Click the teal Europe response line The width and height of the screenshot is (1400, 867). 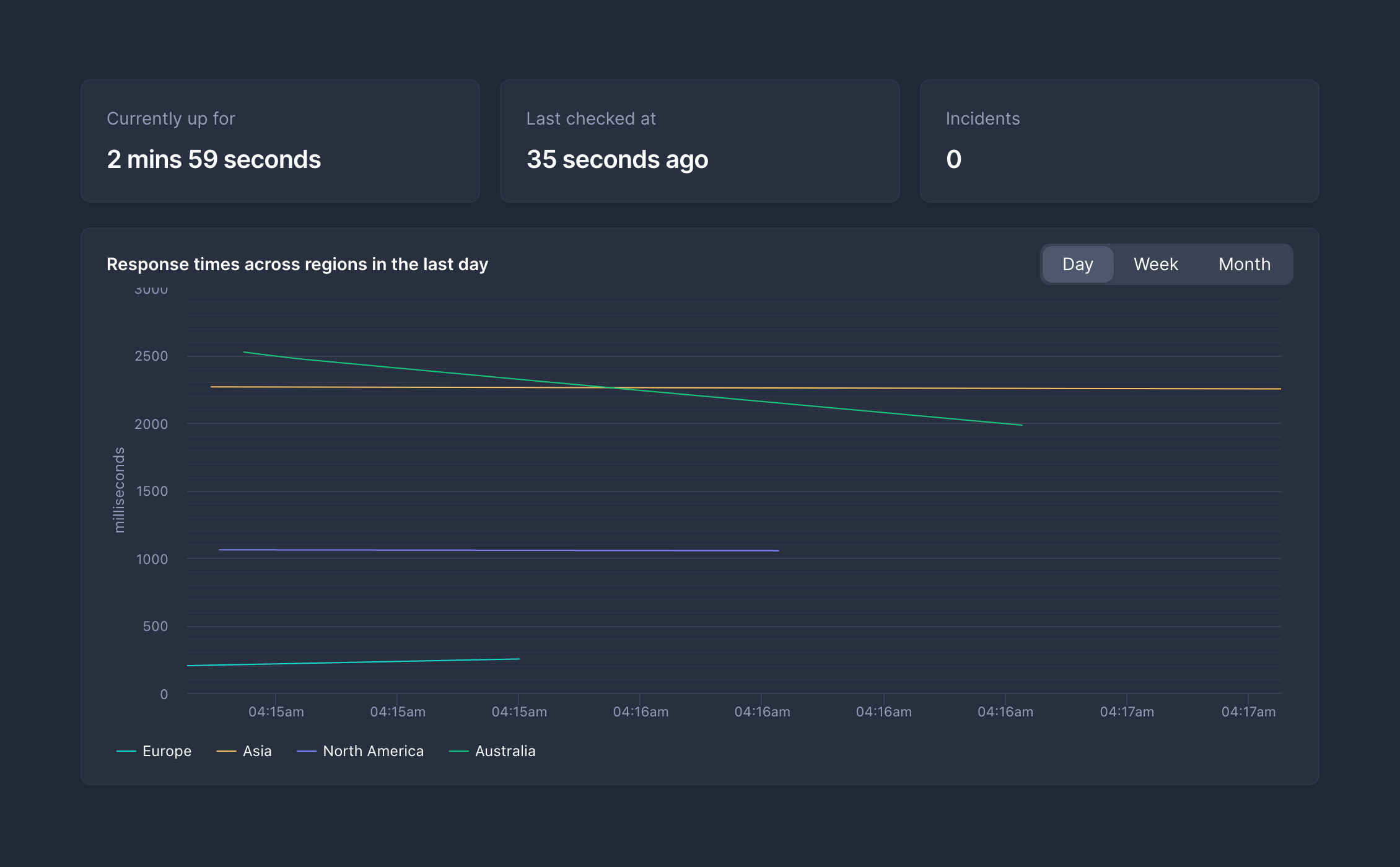[x=353, y=662]
